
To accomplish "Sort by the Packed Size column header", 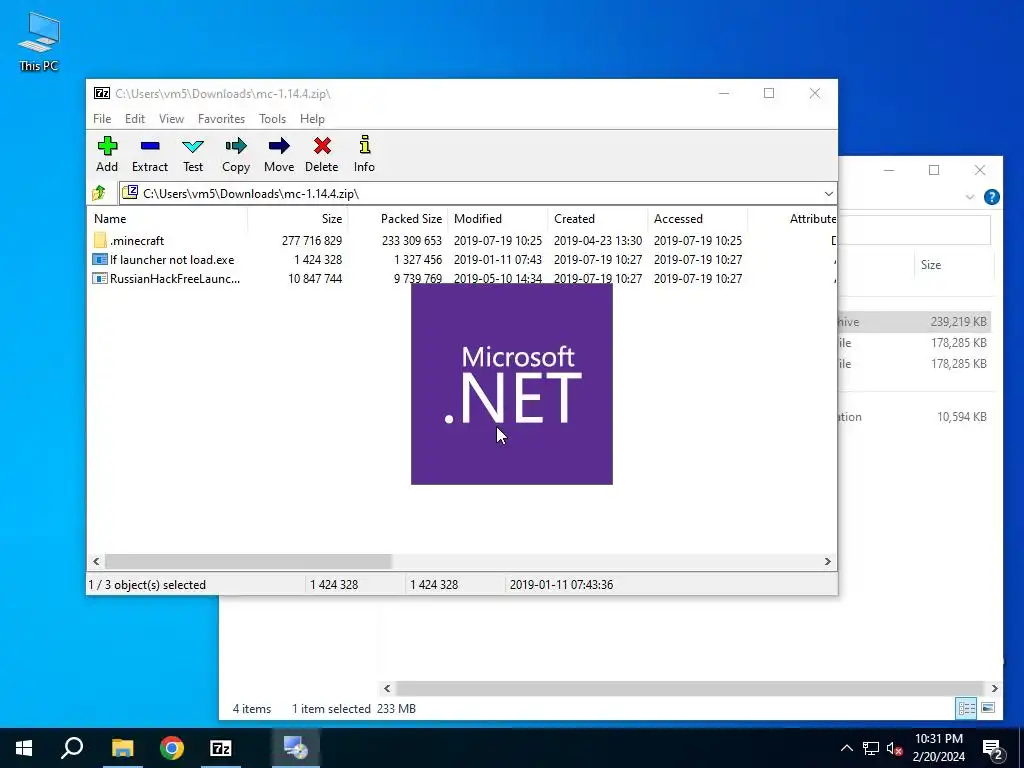I will click(x=397, y=219).
